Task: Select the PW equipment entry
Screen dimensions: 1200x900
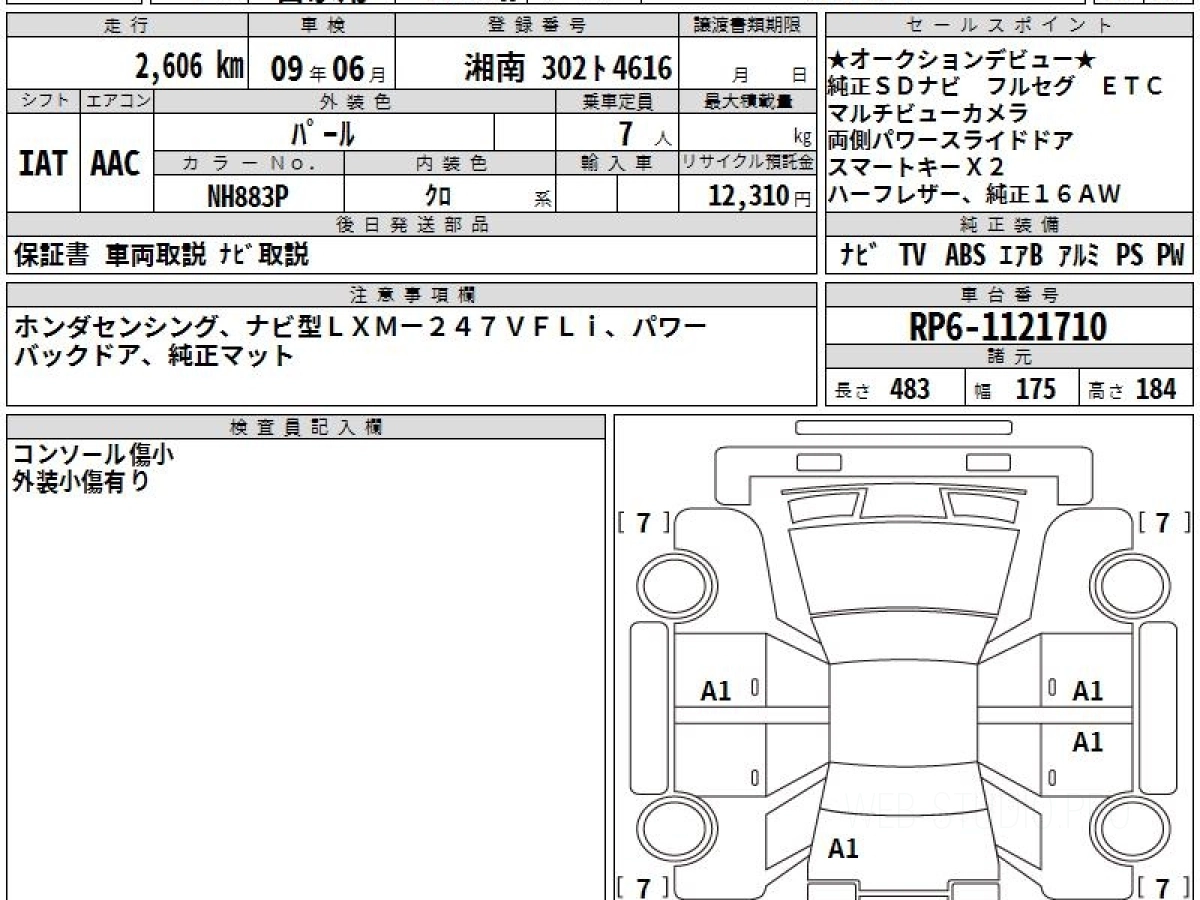Action: [1170, 255]
